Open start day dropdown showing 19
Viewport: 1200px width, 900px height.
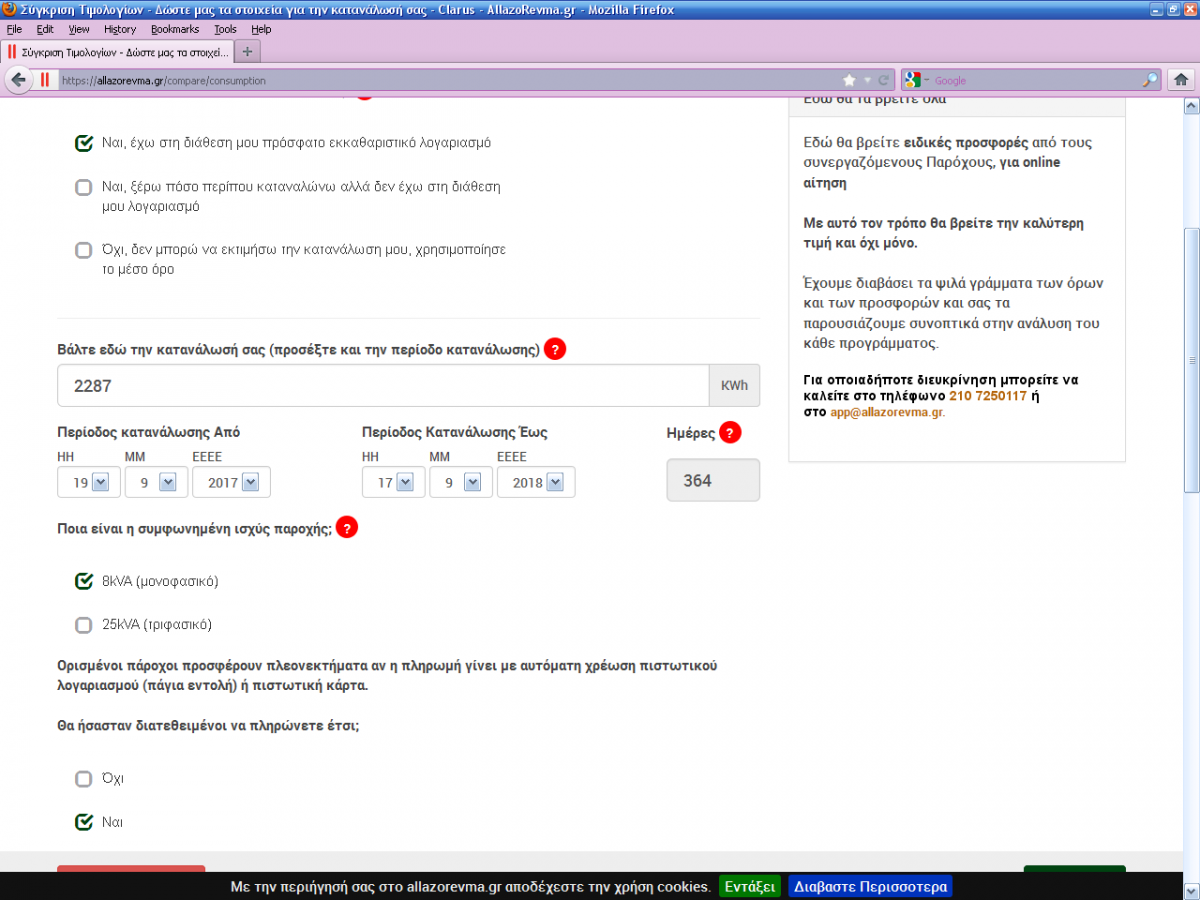coord(89,482)
